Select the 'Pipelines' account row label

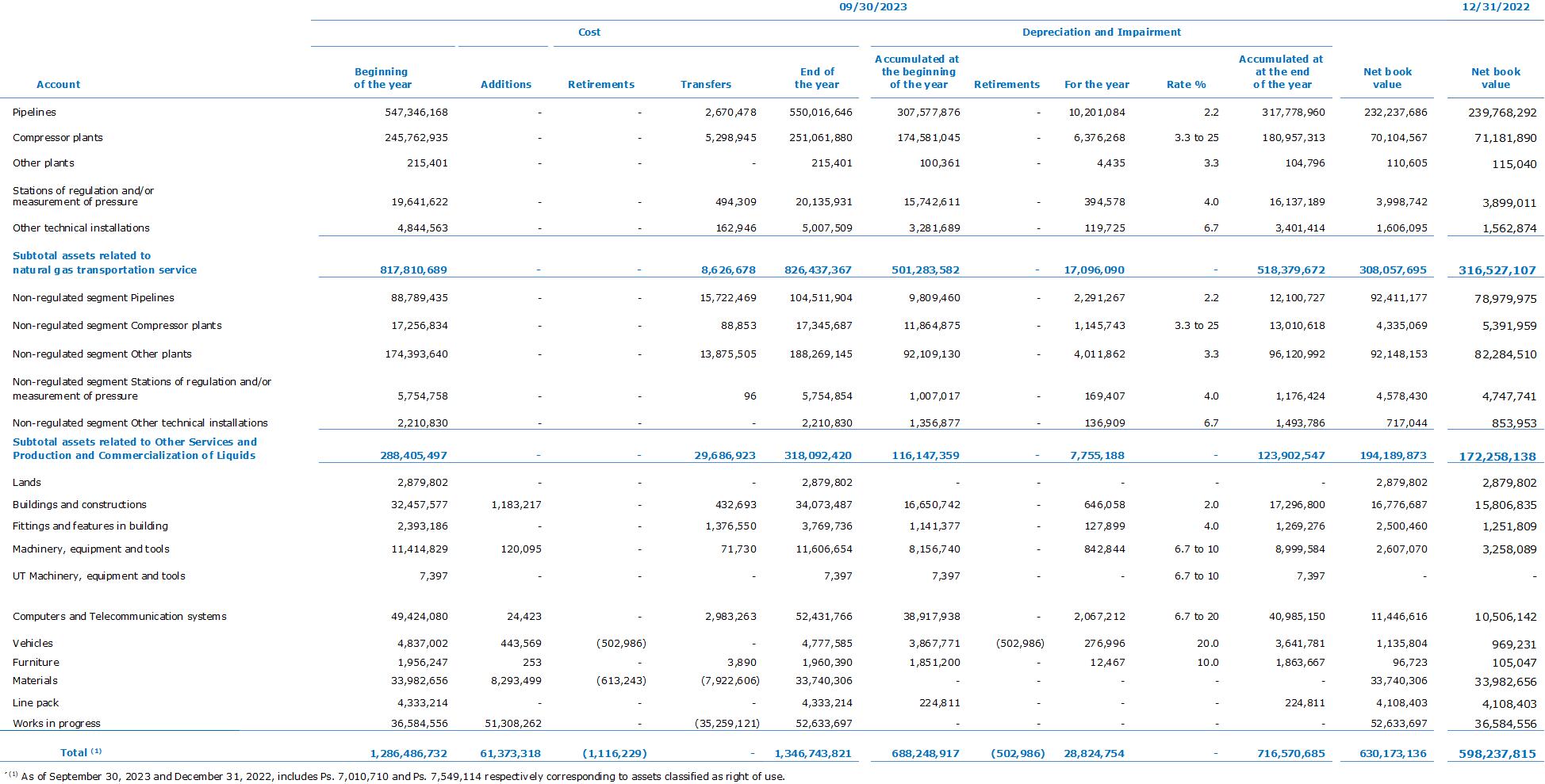[34, 113]
